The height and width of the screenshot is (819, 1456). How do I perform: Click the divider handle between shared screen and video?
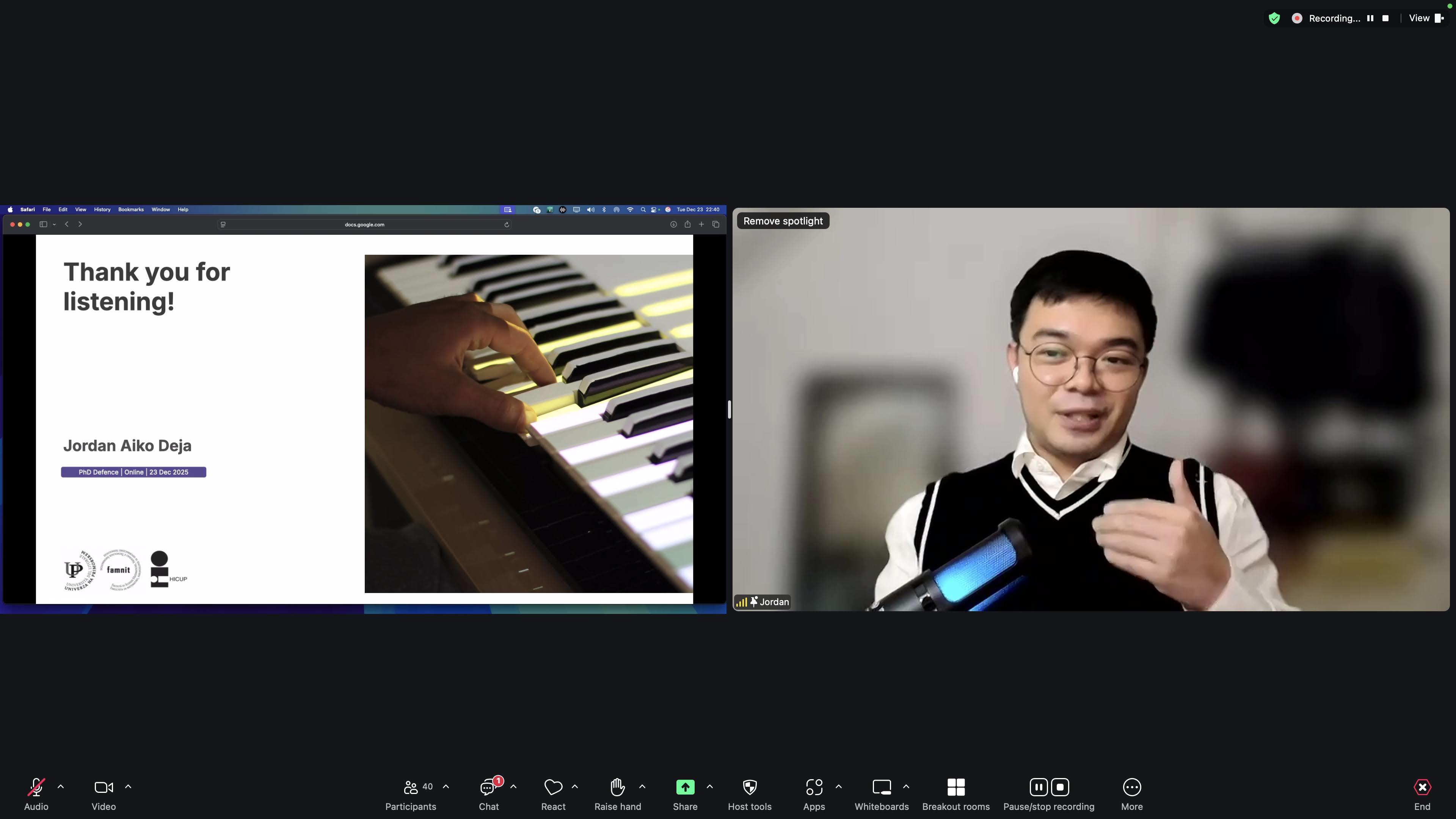pyautogui.click(x=729, y=409)
